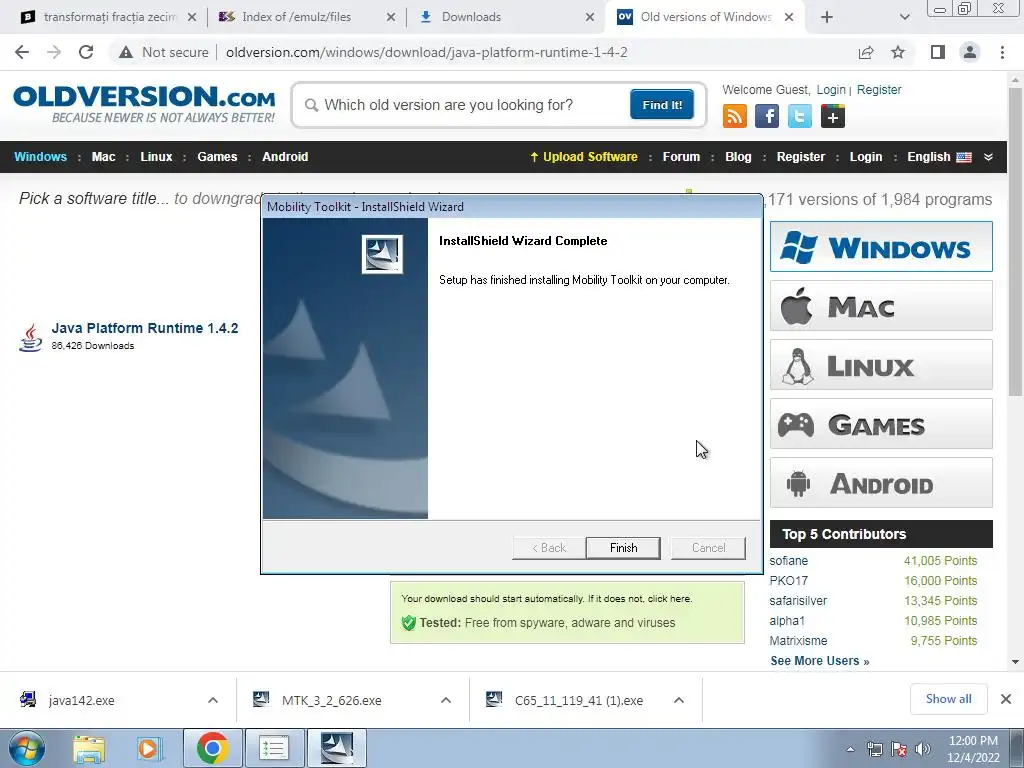Expand java142.exe download options
The image size is (1024, 768).
point(213,700)
